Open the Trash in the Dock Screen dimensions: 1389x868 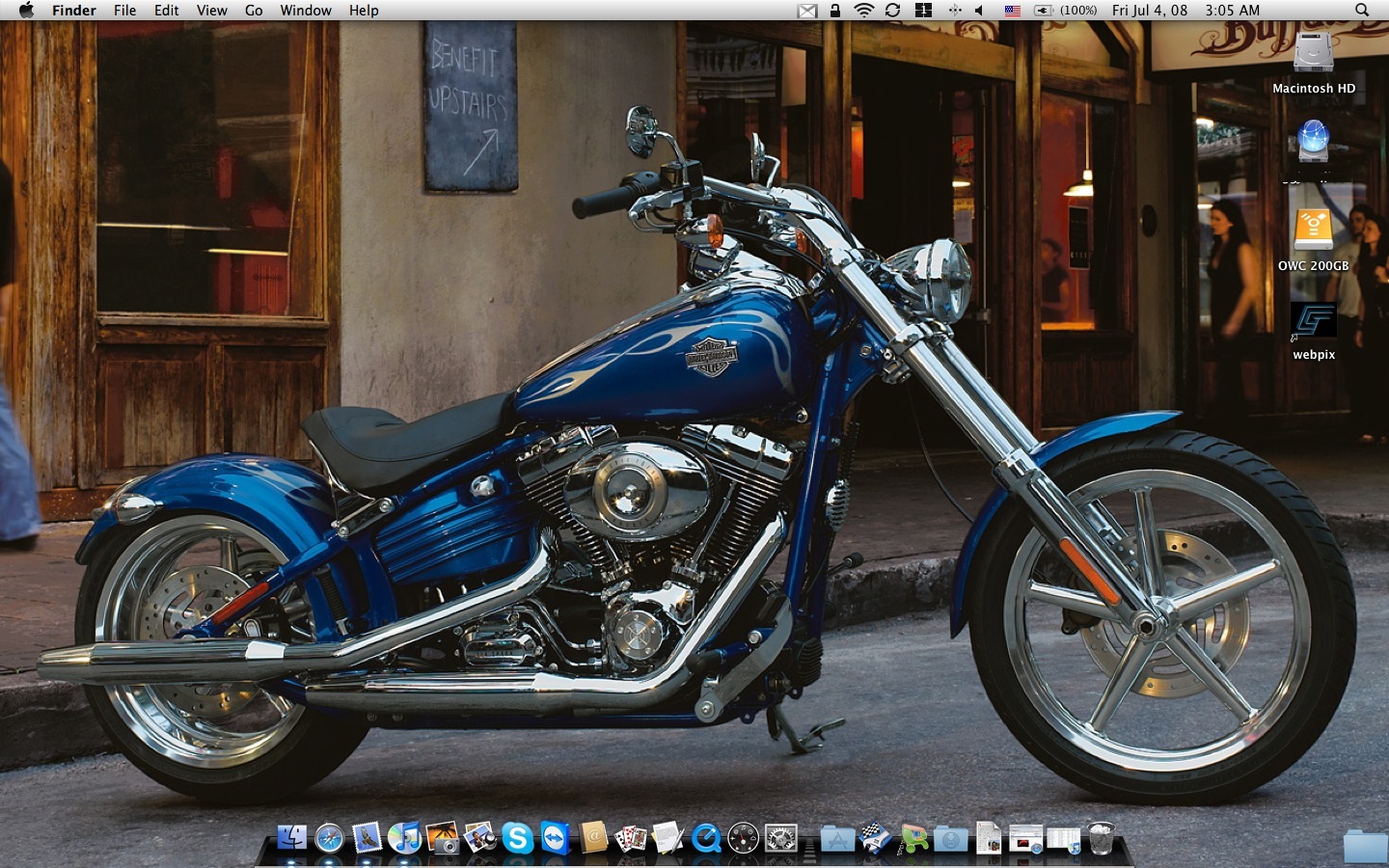(1101, 838)
